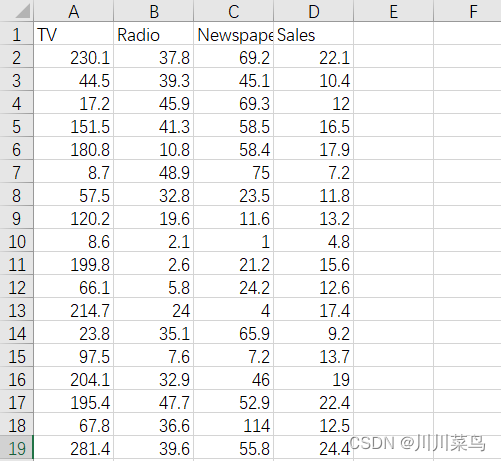
Task: Select cell with value 37.8
Action: (154, 57)
